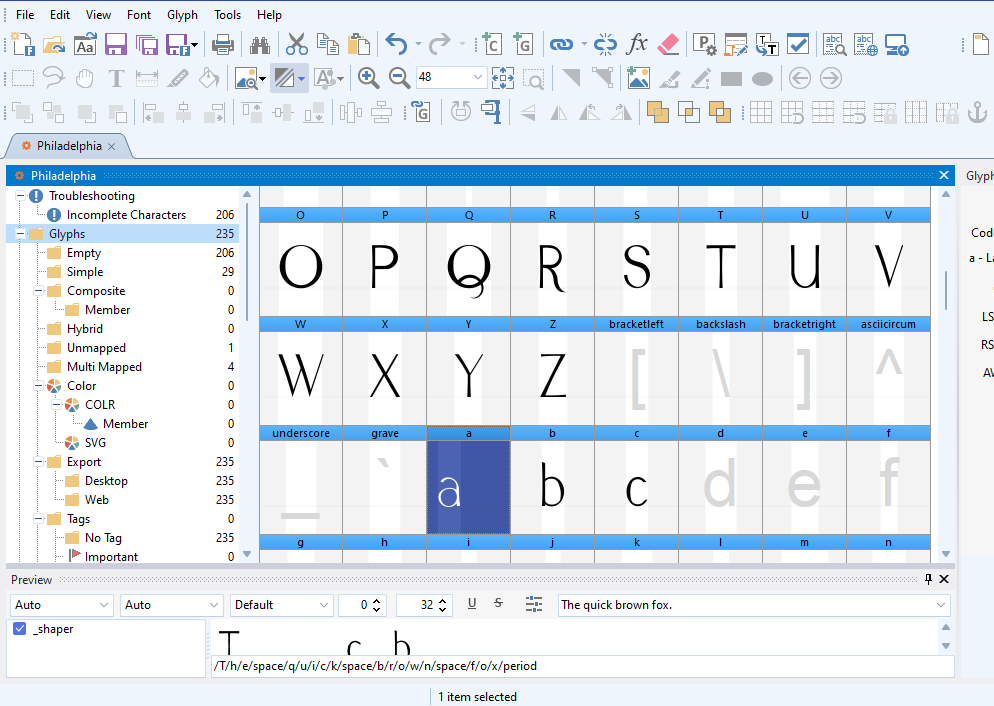Toggle underline in the Preview panel

[472, 604]
